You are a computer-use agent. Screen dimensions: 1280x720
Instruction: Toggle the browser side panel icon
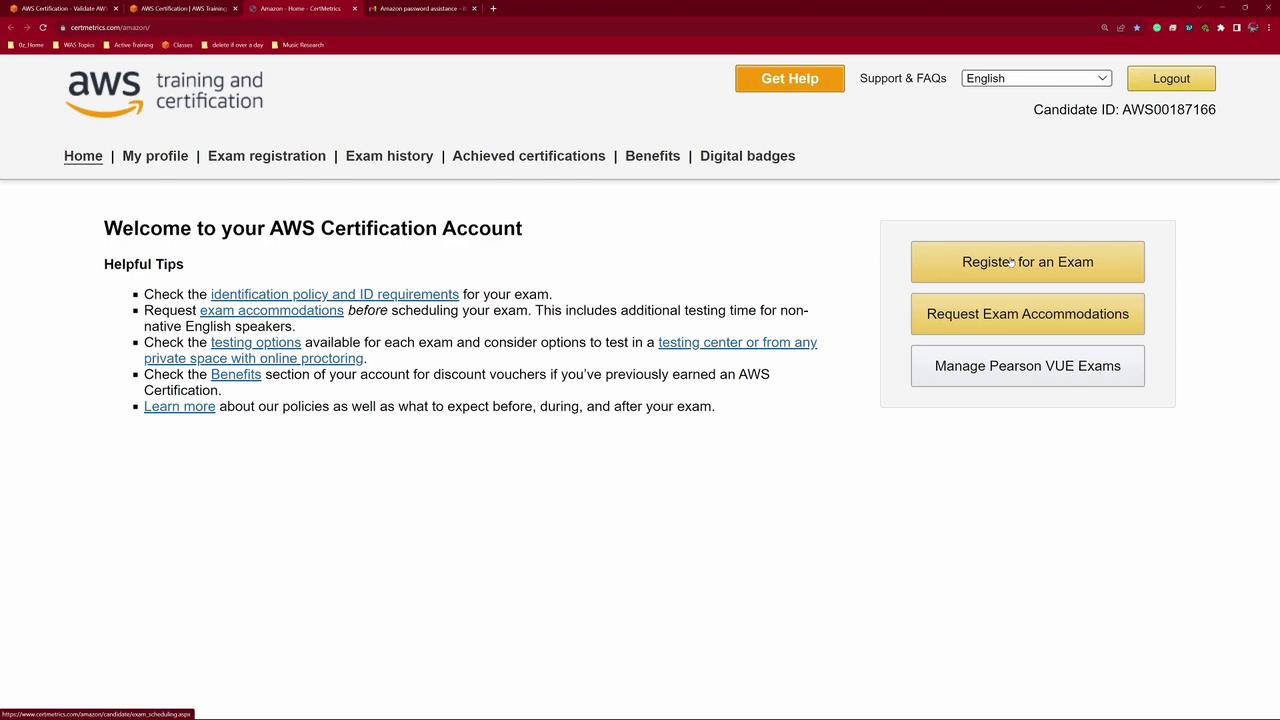(x=1237, y=28)
